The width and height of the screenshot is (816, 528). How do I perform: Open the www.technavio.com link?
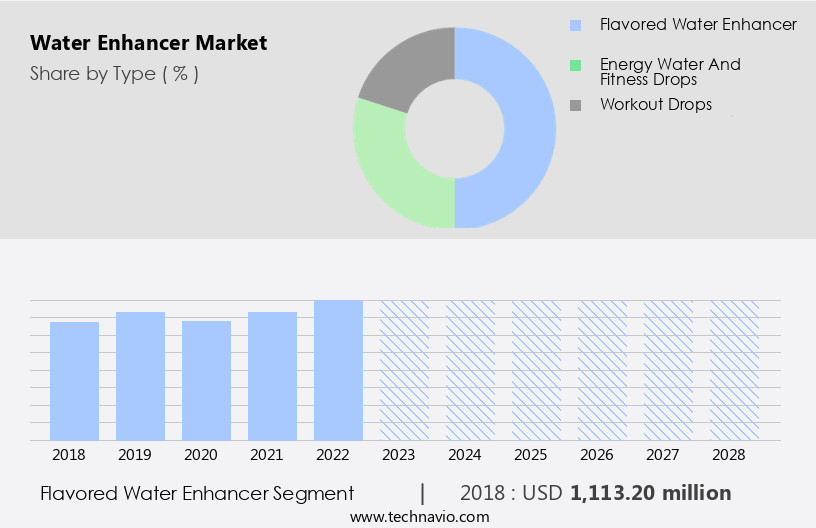point(419,517)
